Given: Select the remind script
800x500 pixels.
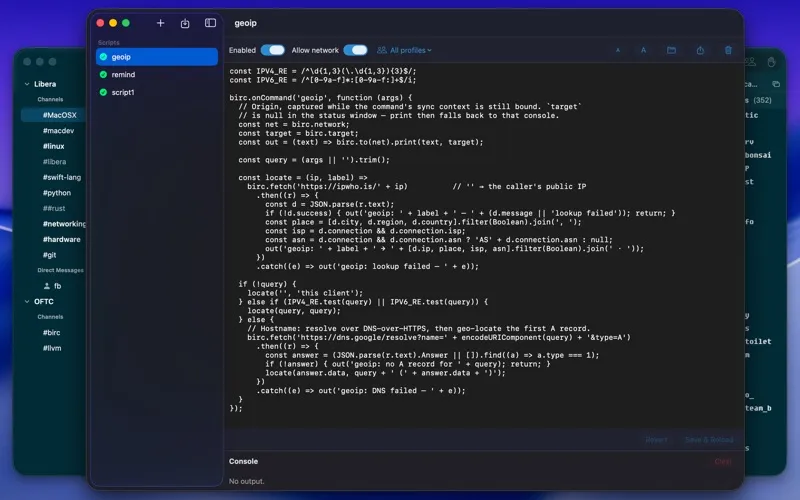Looking at the screenshot, I should point(157,74).
